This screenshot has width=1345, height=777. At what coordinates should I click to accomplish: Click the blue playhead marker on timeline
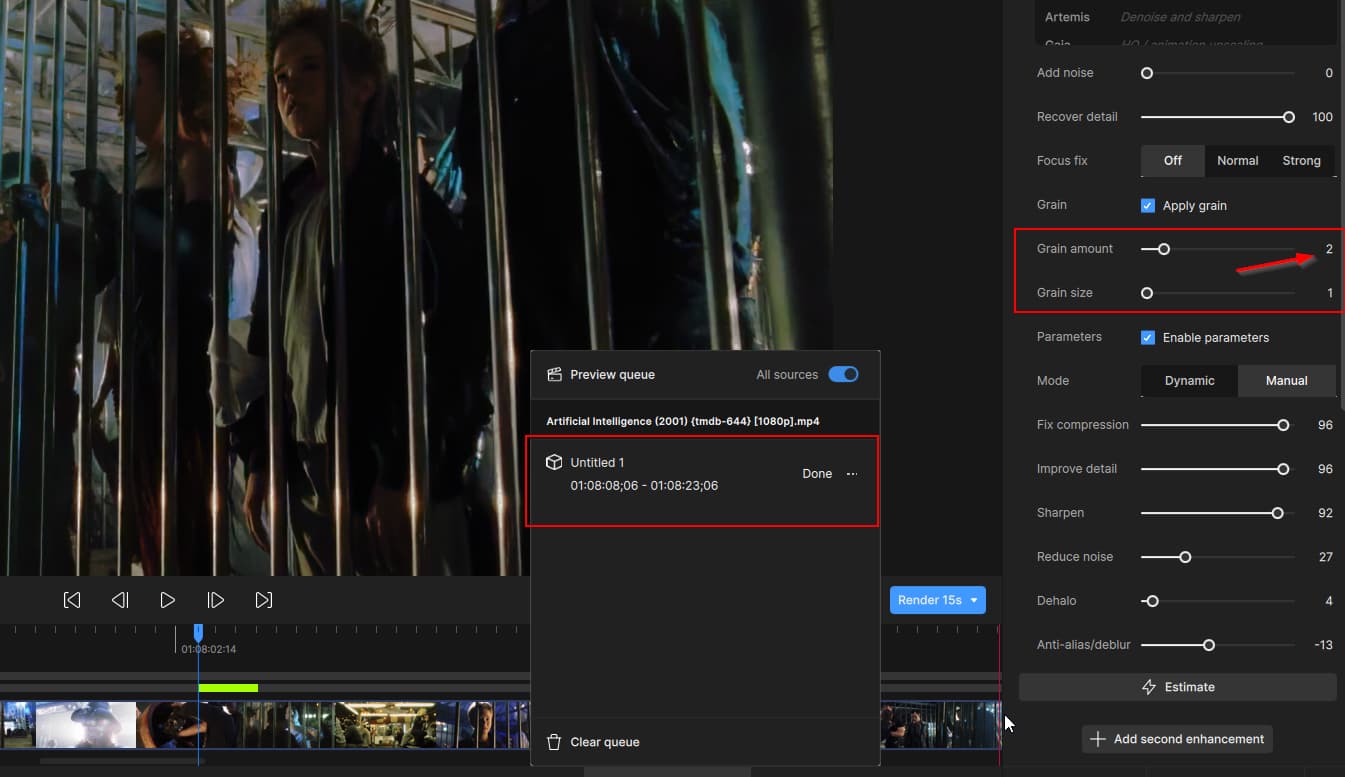click(198, 632)
